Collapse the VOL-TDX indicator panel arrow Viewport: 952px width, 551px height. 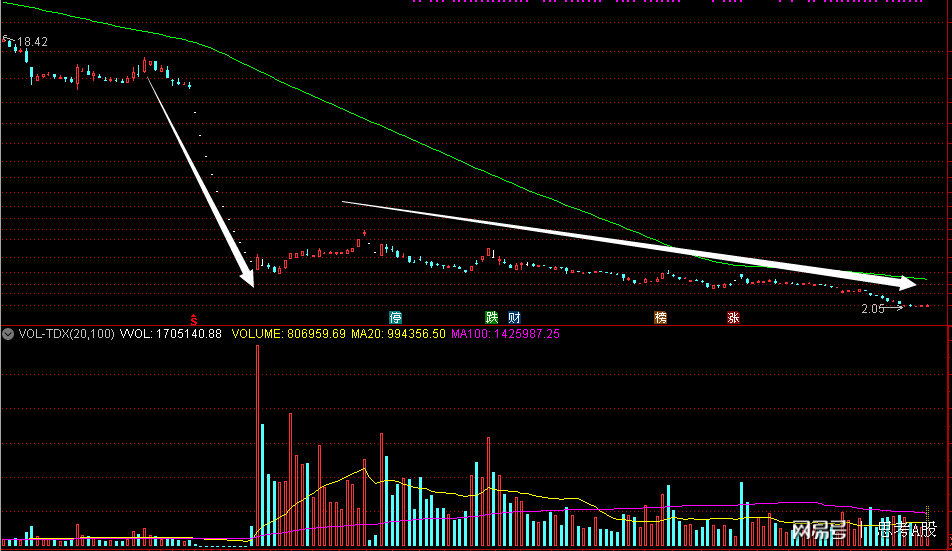[x=9, y=334]
